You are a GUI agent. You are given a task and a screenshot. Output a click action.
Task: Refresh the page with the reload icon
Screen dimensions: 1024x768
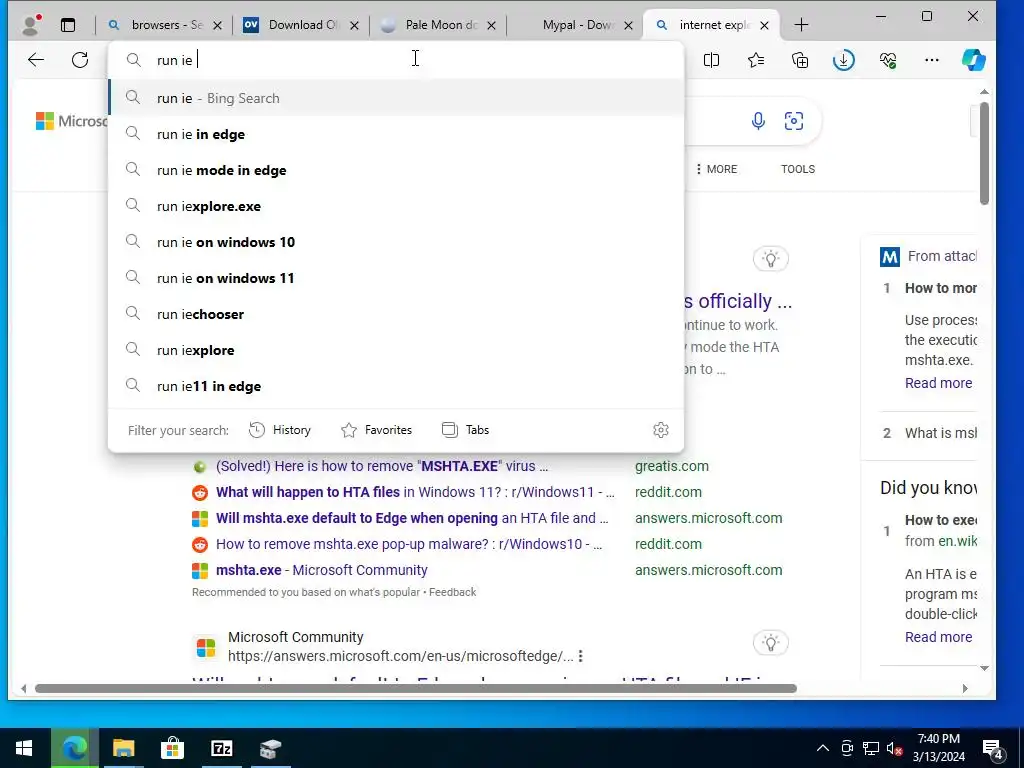coord(80,60)
